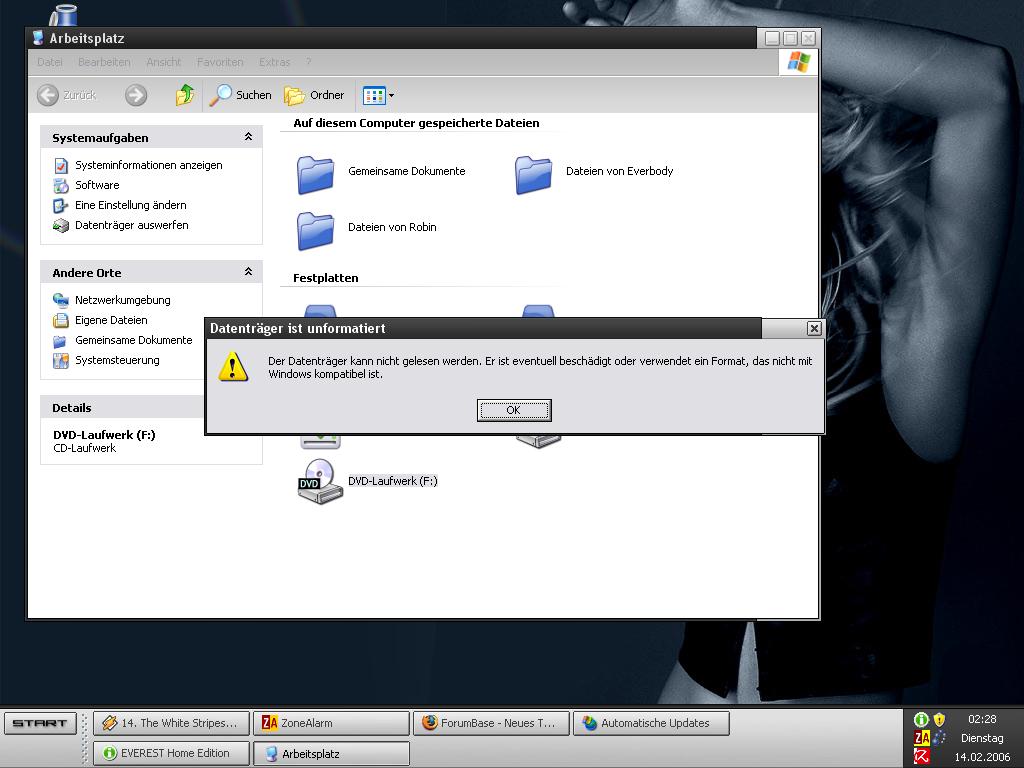Click the forward arrow navigation button
The width and height of the screenshot is (1024, 768).
click(x=136, y=95)
